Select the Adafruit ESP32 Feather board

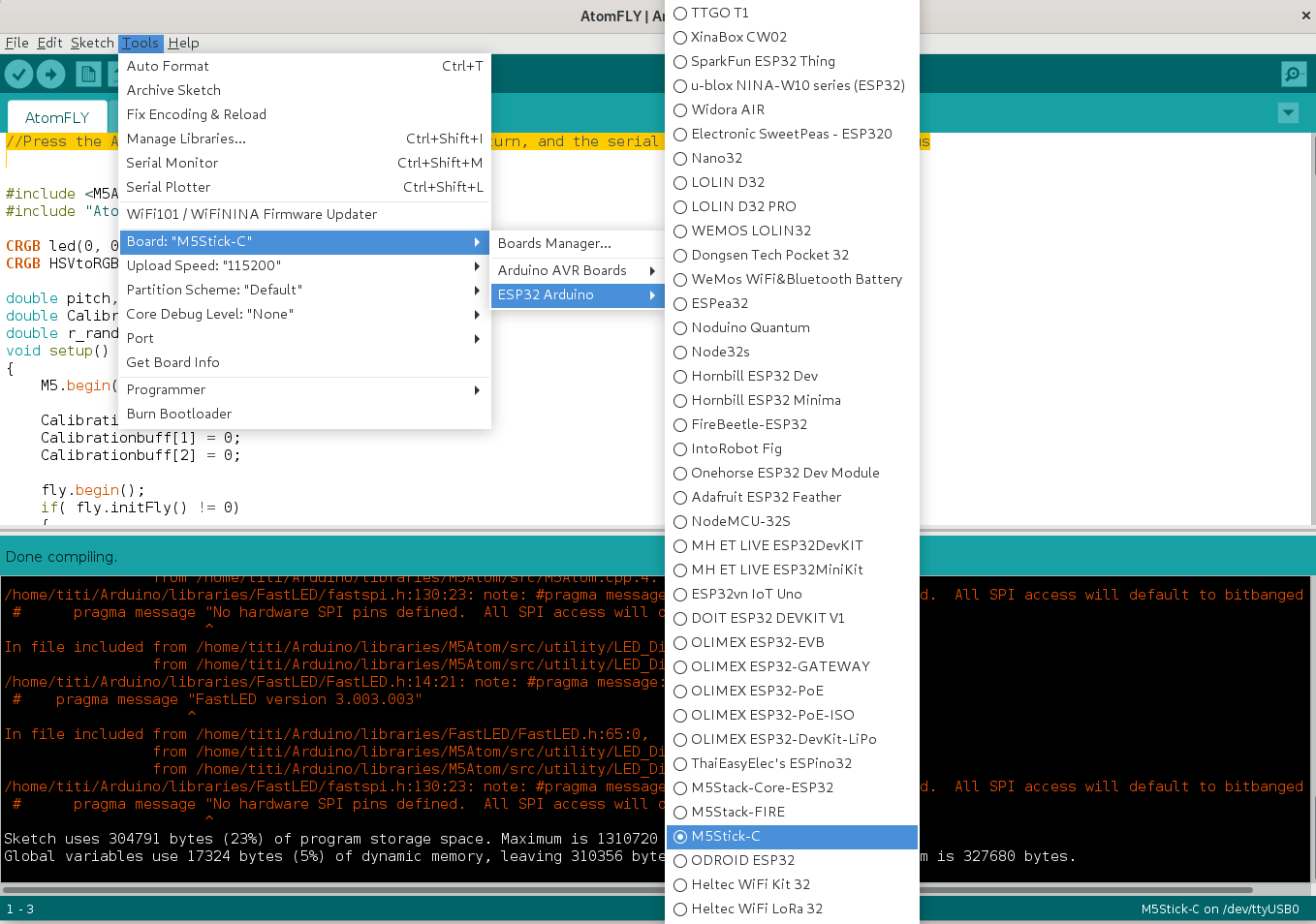click(766, 498)
